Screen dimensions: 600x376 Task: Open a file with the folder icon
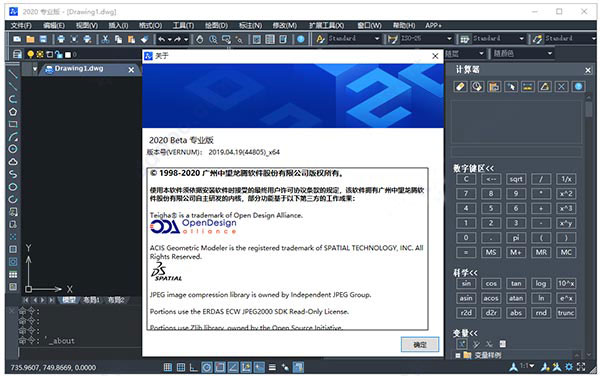(30, 39)
